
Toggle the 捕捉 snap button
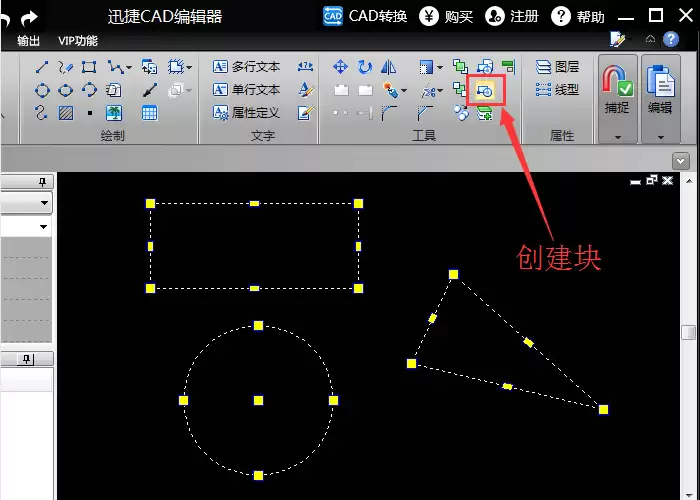click(x=617, y=97)
